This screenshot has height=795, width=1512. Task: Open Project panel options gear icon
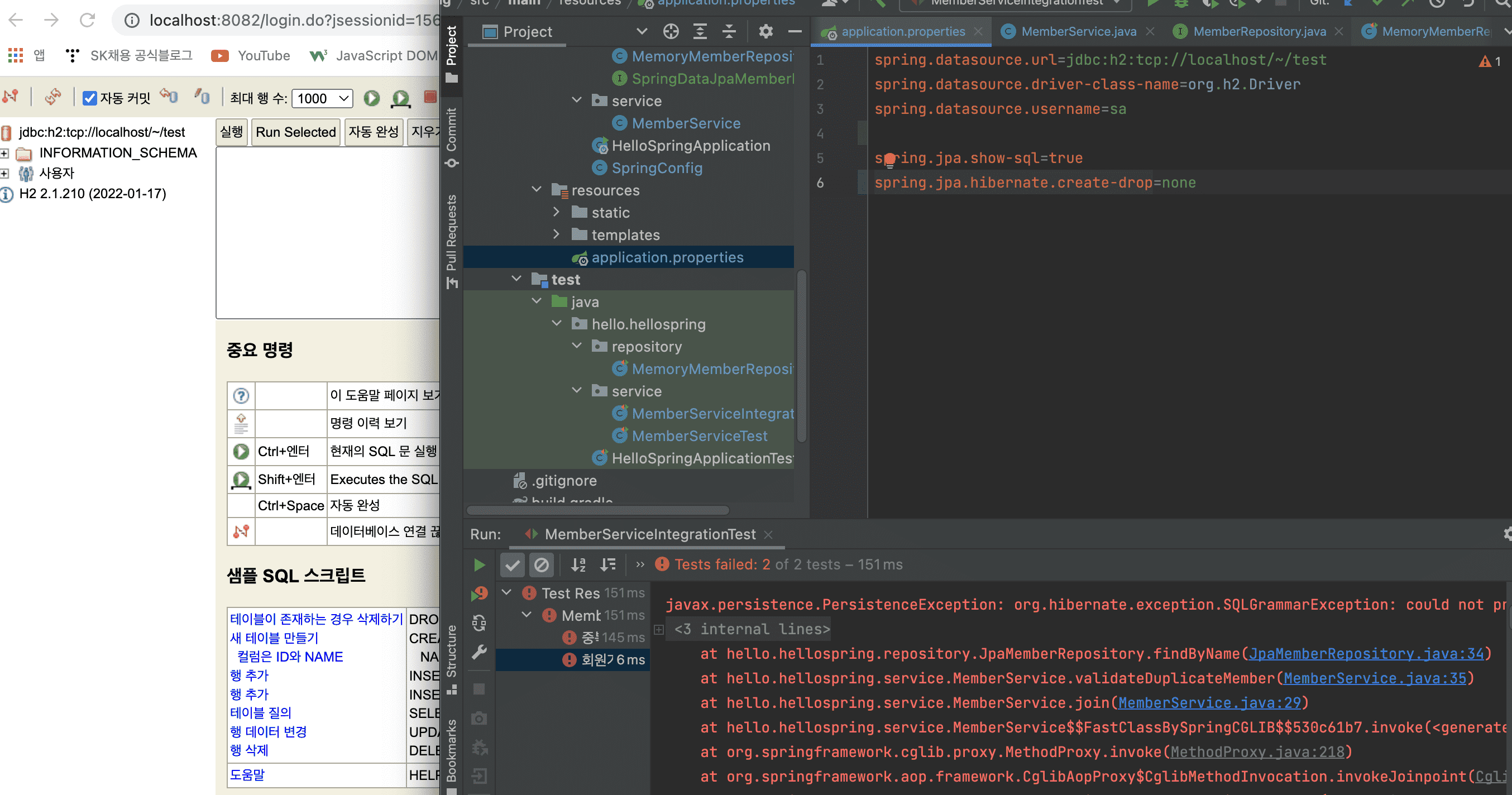(x=765, y=32)
